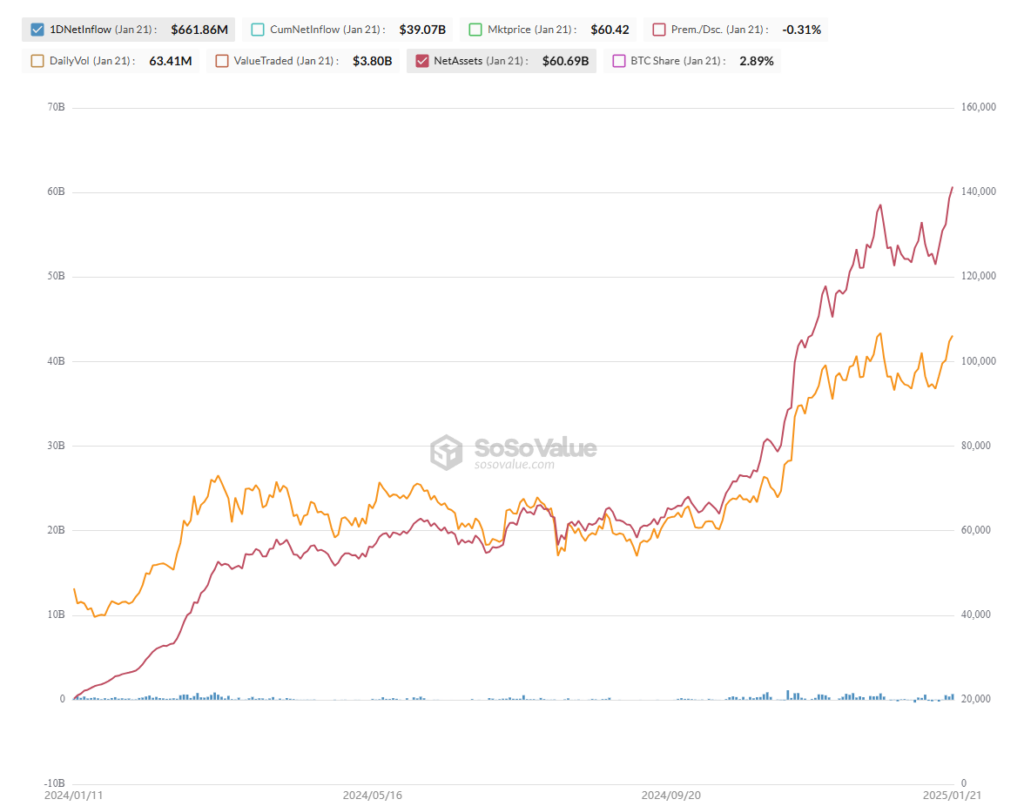Click the -10B left axis label
Screen dimensions: 1024x806
coord(54,782)
